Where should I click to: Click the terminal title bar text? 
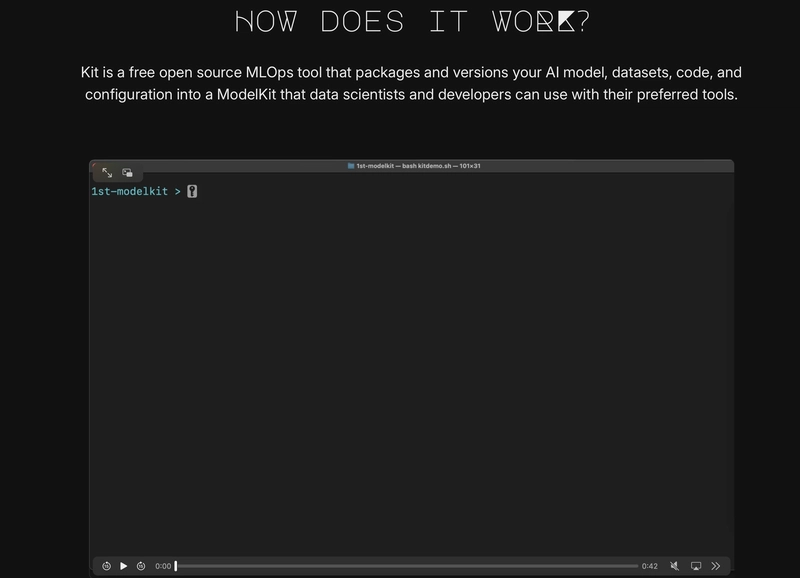pyautogui.click(x=418, y=166)
